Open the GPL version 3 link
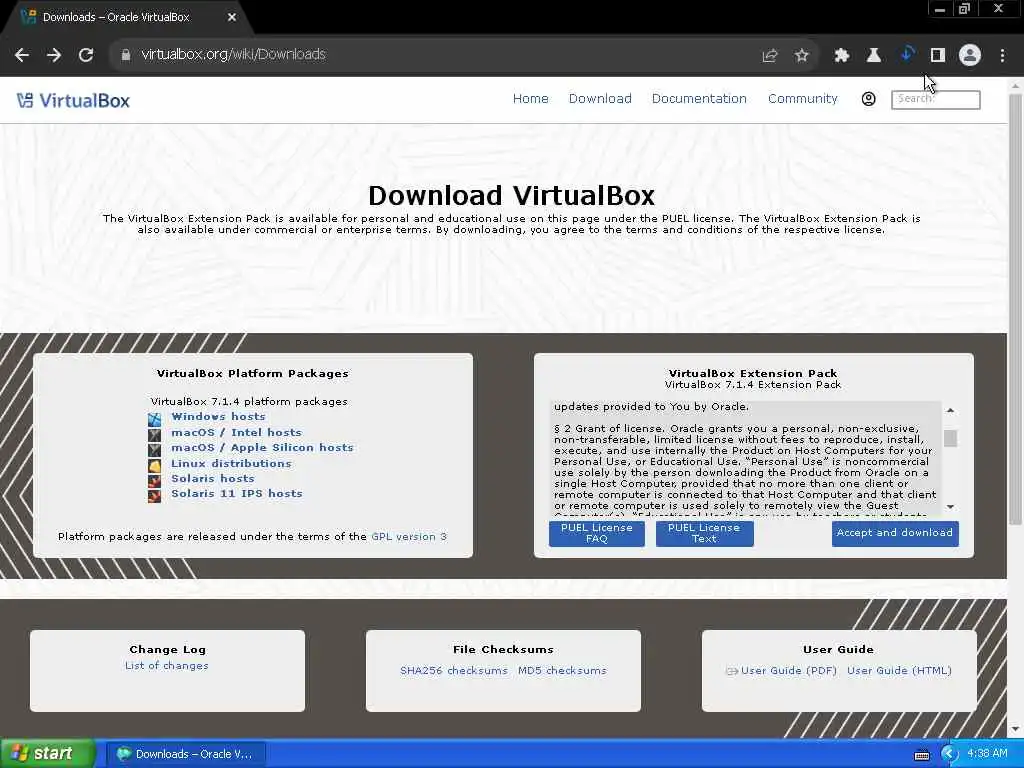The image size is (1024, 768). (409, 537)
